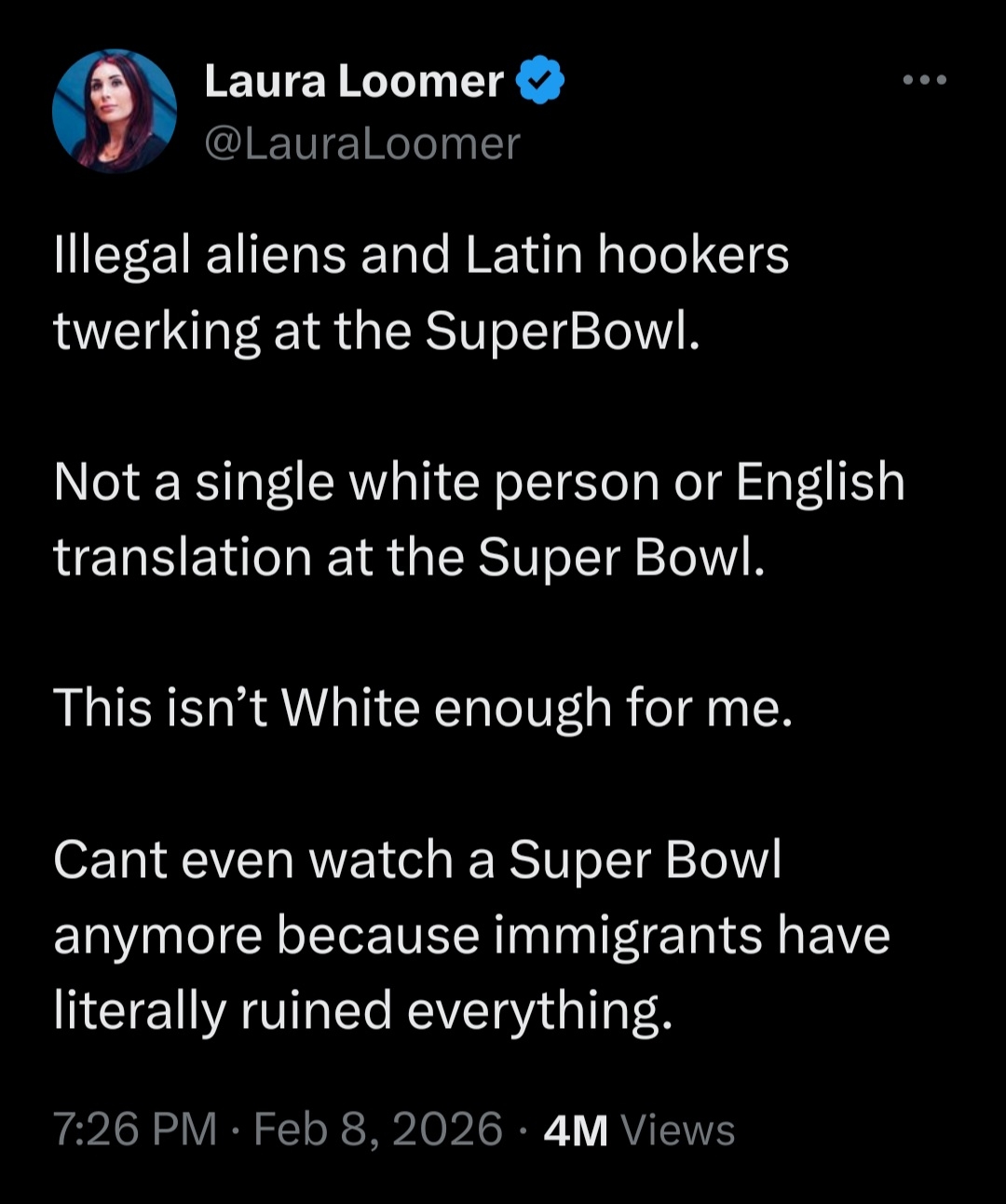Click the line "twerking at the SuperBowl."
This screenshot has width=1006, height=1204.
pyautogui.click(x=376, y=331)
